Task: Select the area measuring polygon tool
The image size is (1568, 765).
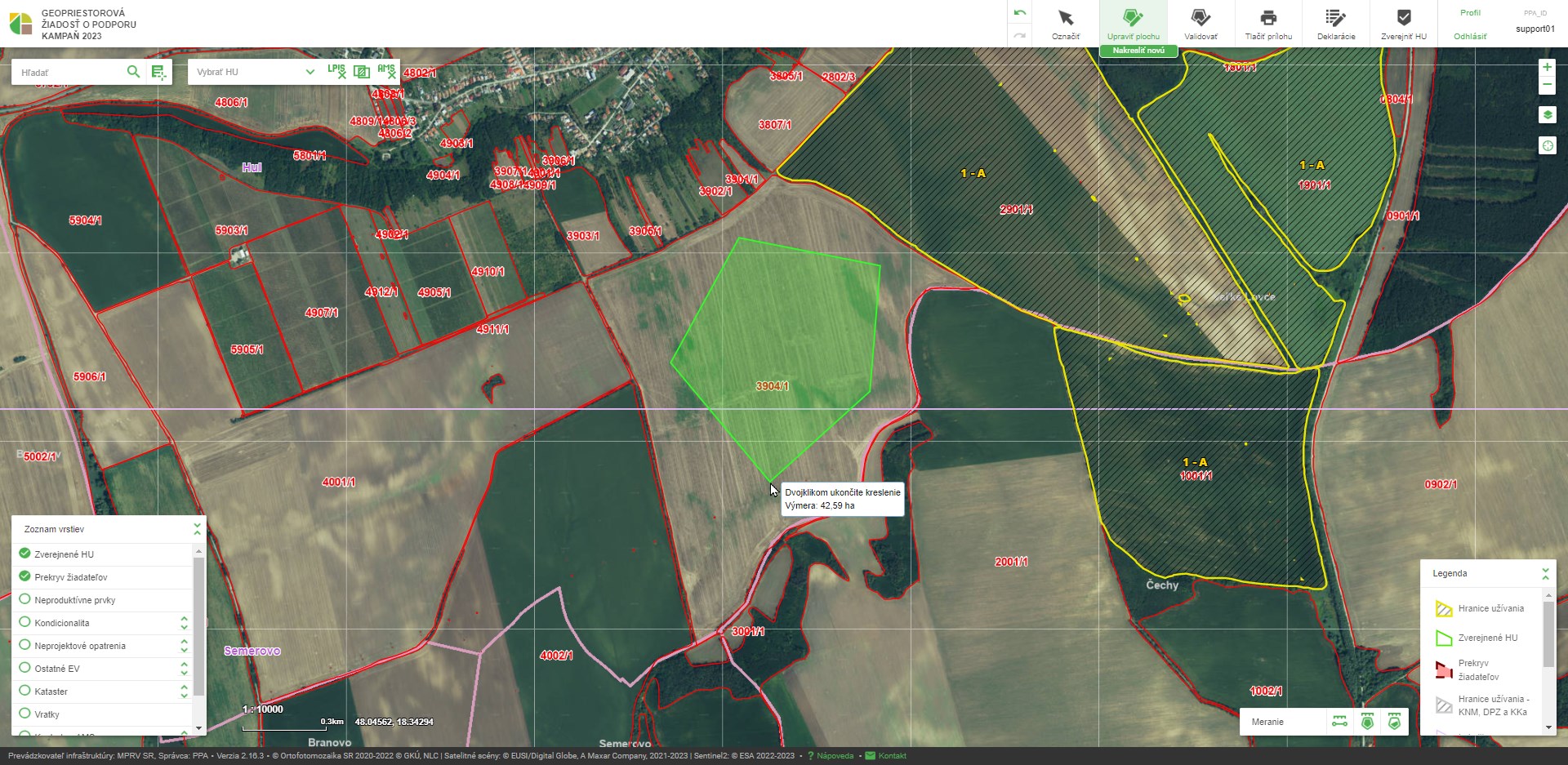Action: 1367,722
